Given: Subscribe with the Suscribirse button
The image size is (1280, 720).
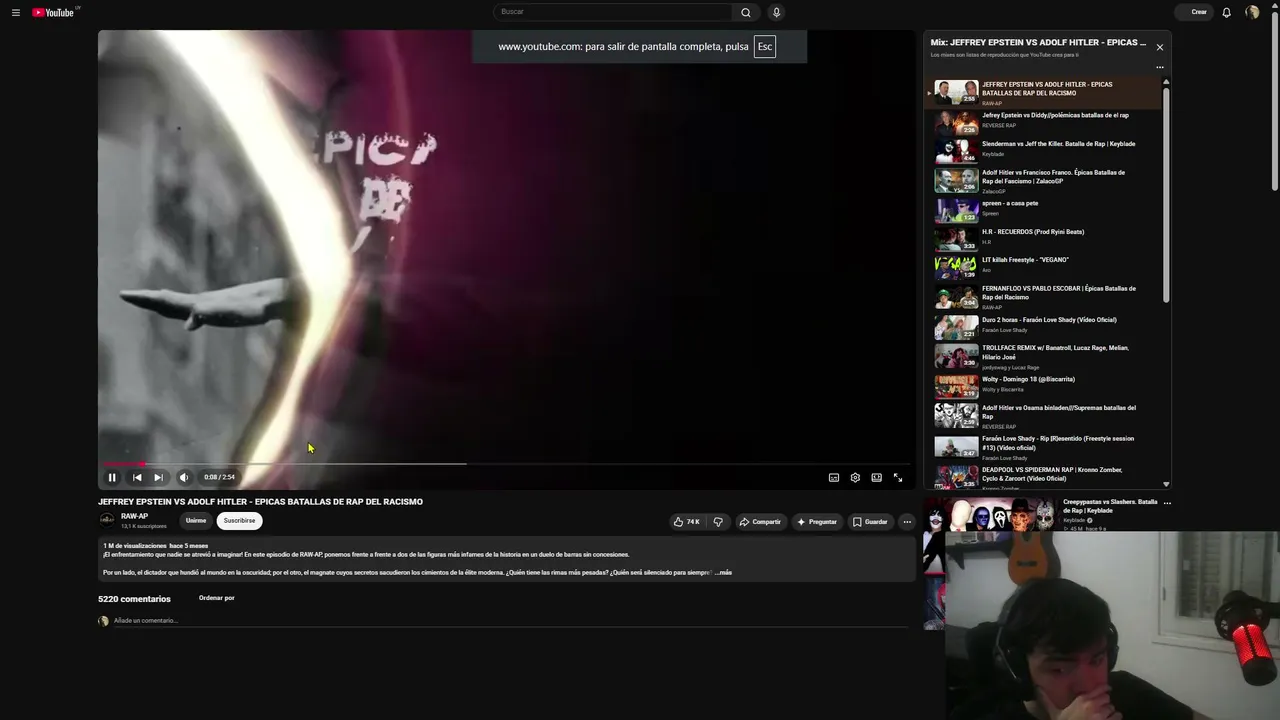Looking at the screenshot, I should (x=239, y=520).
